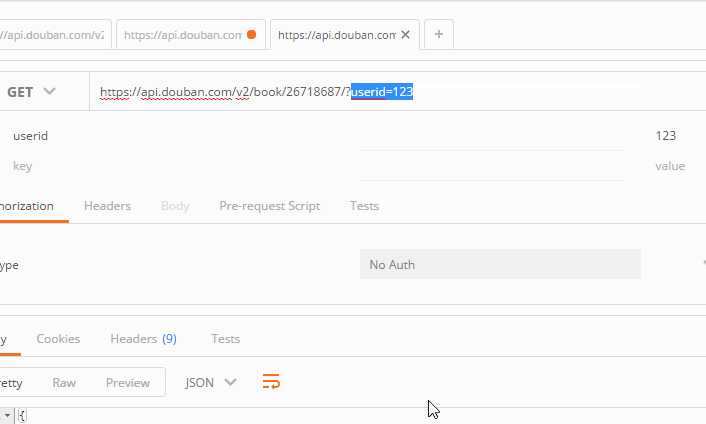
Task: Open response Headers (9) tab
Action: [x=143, y=339]
